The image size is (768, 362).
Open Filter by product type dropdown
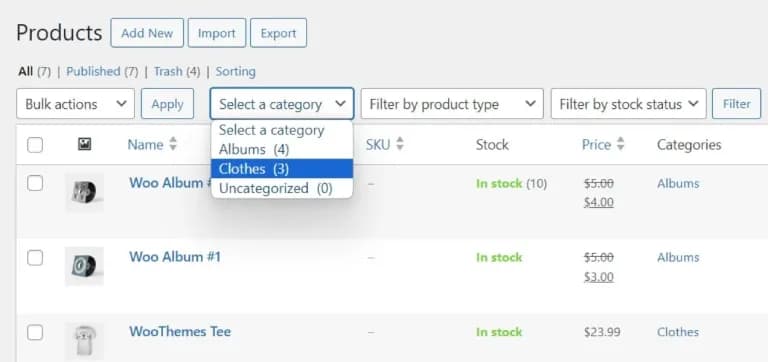452,104
